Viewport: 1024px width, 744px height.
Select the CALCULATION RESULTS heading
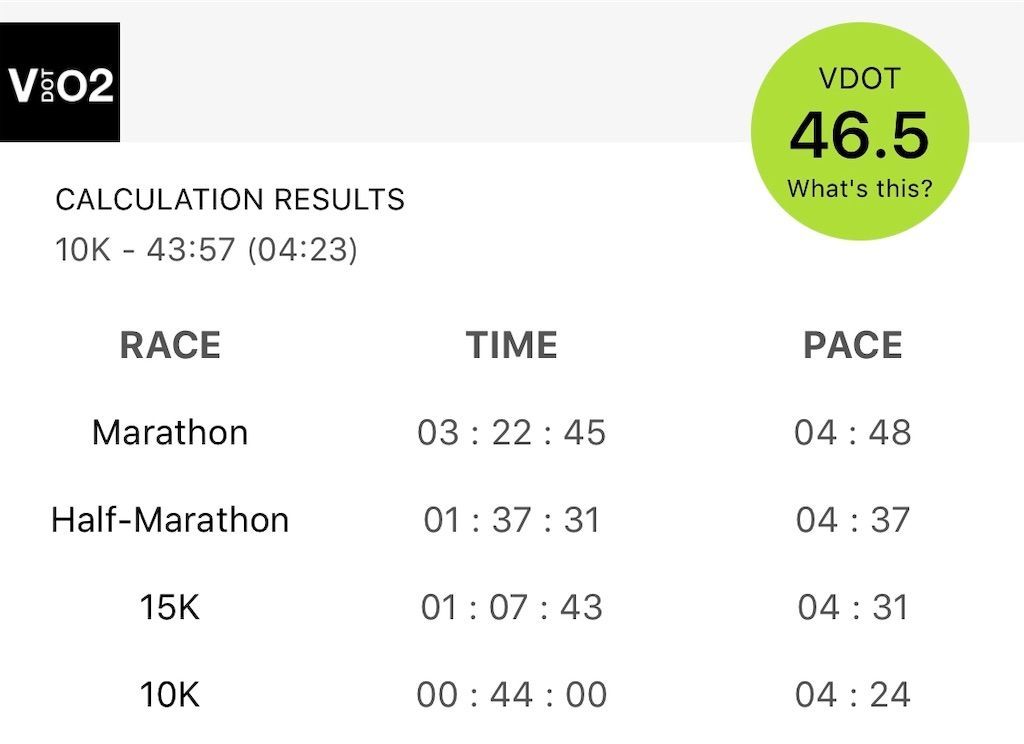click(x=230, y=200)
